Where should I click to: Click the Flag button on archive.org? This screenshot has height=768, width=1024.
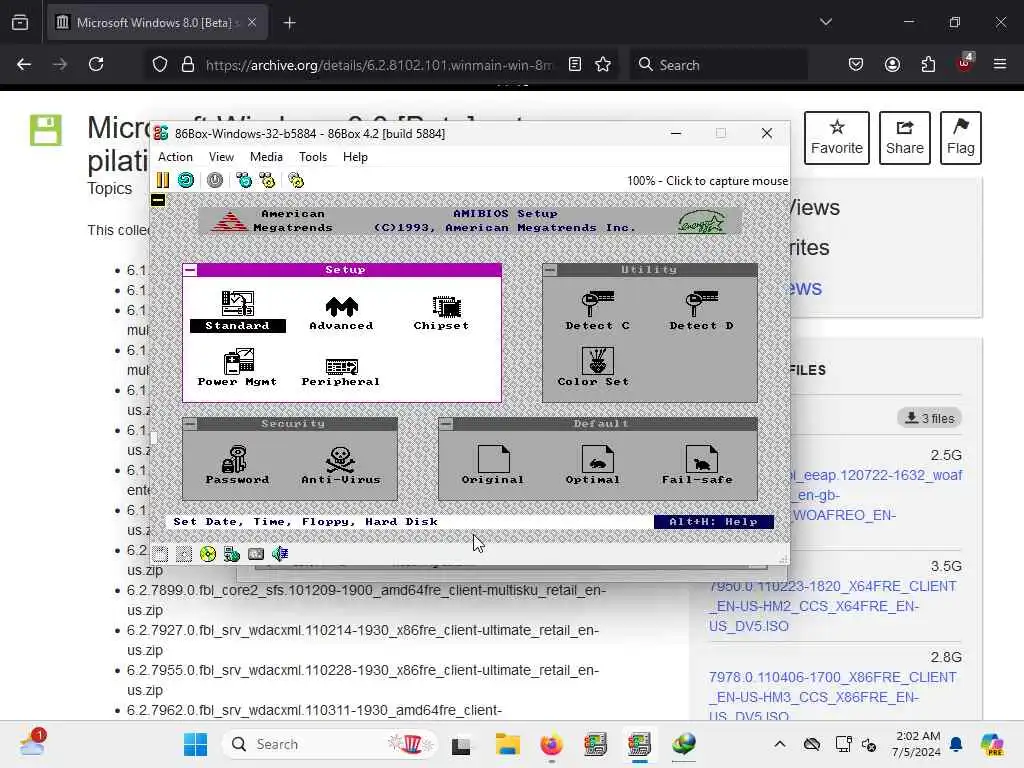point(961,138)
